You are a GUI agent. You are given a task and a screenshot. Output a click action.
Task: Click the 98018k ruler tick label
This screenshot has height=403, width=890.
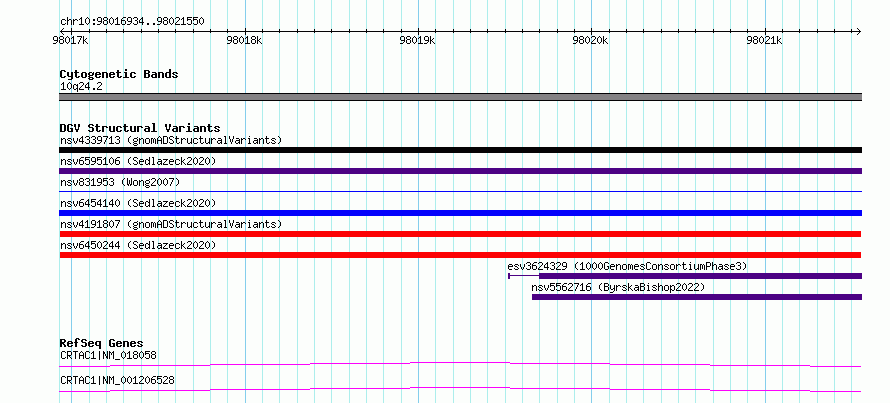tap(244, 40)
